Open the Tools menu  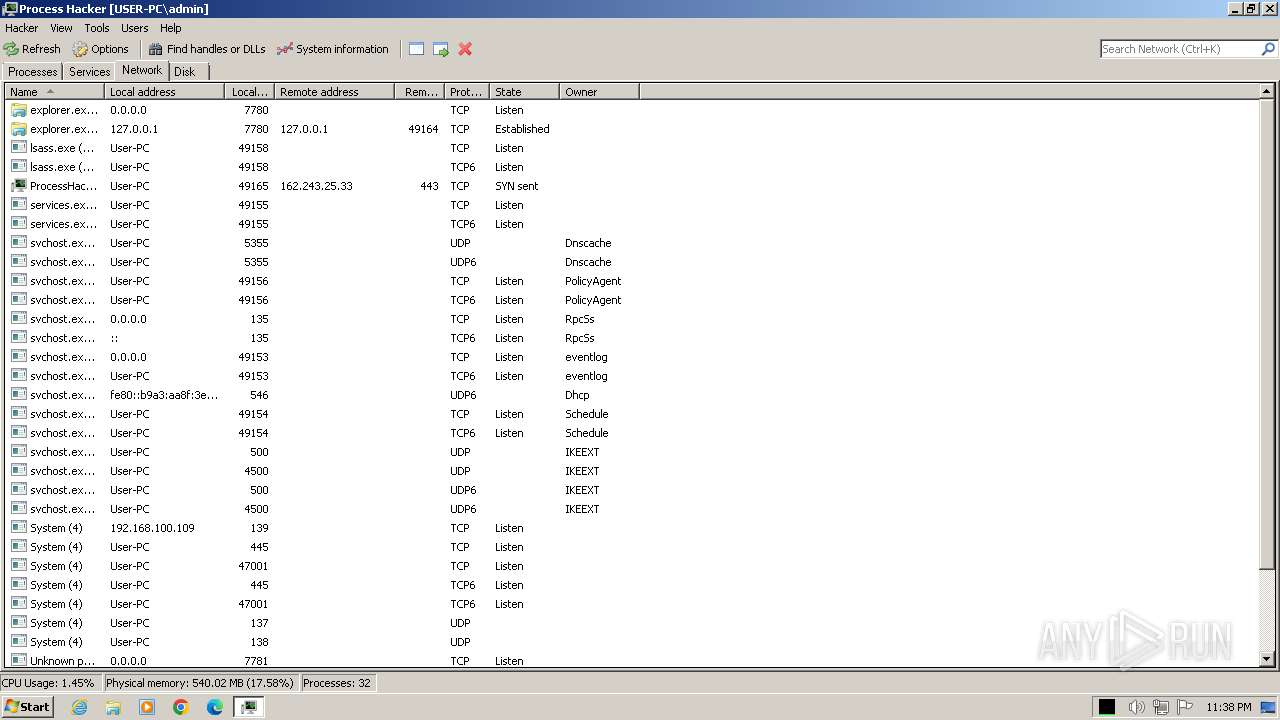pyautogui.click(x=97, y=28)
